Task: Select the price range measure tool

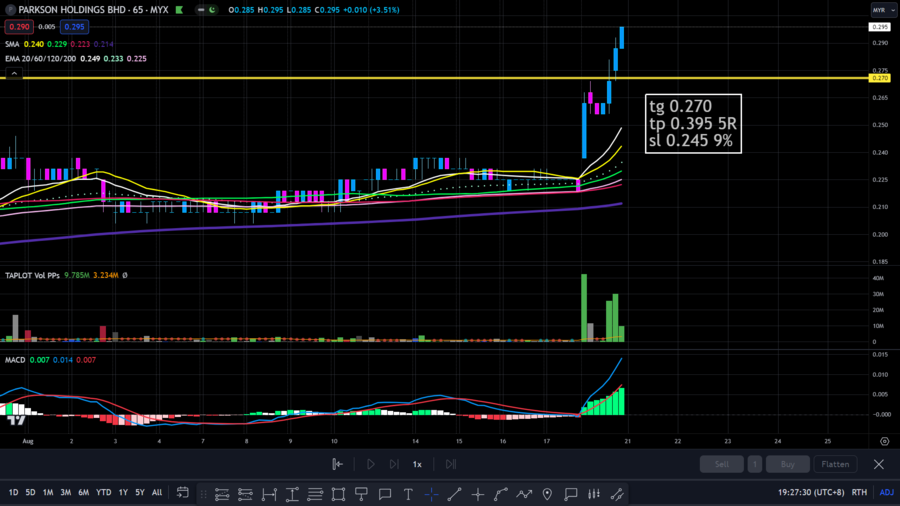Action: pos(292,494)
